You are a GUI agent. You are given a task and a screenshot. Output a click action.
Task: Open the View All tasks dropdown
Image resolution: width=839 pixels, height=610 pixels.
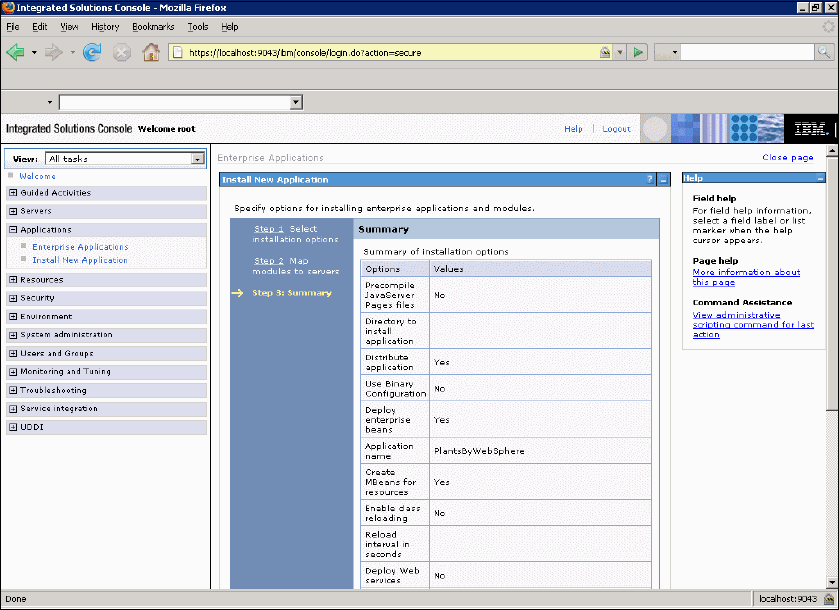tap(197, 159)
